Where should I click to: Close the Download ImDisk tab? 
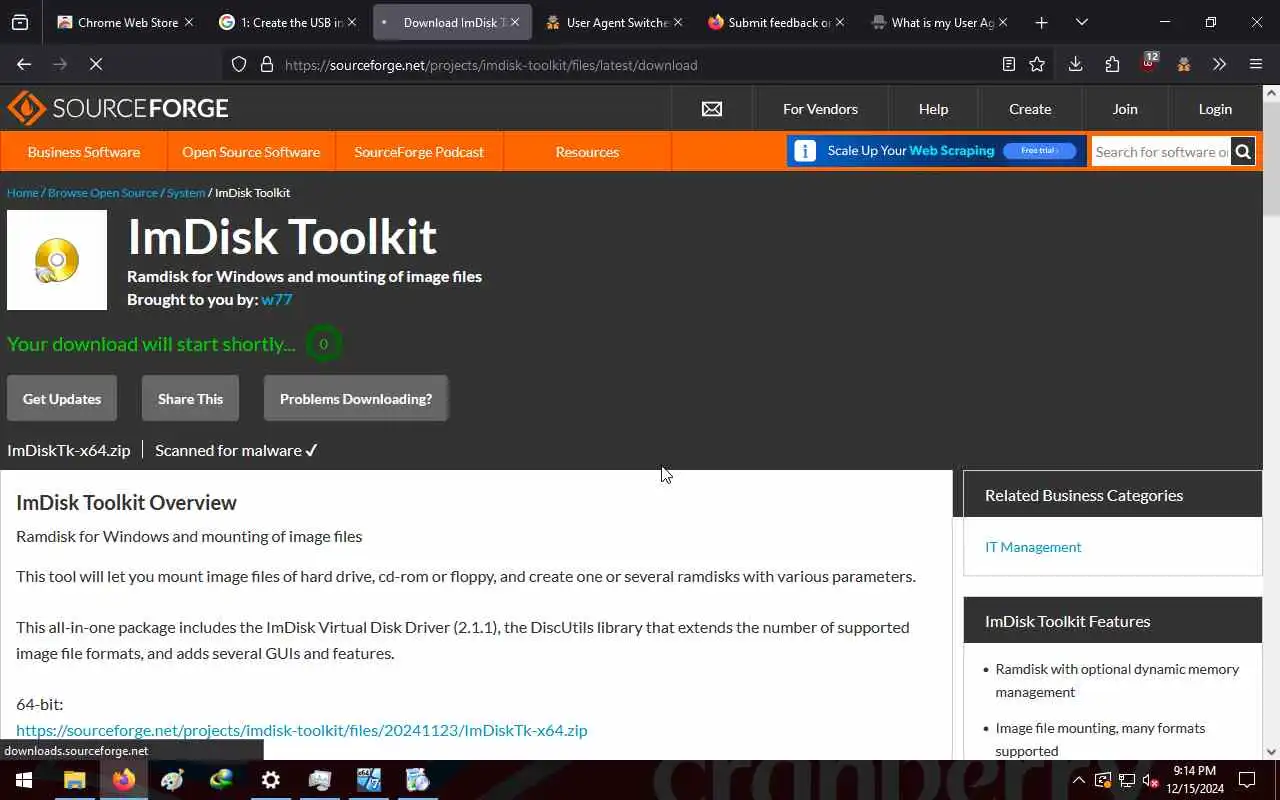515,22
